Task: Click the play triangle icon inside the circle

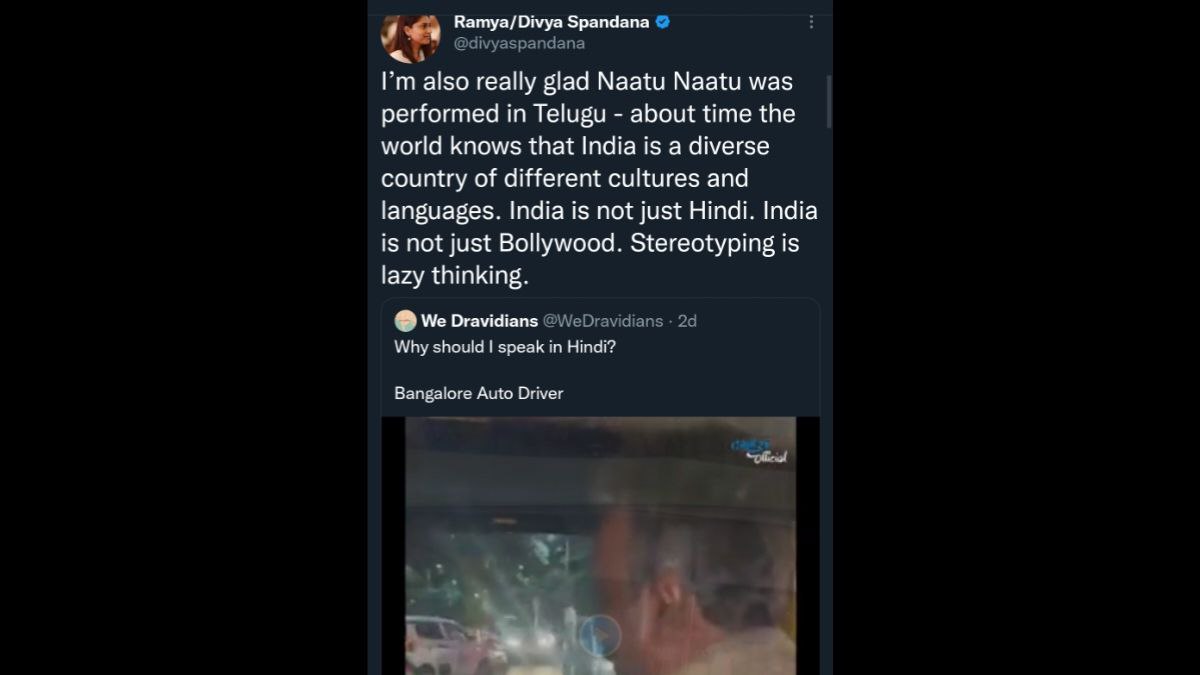Action: coord(600,634)
